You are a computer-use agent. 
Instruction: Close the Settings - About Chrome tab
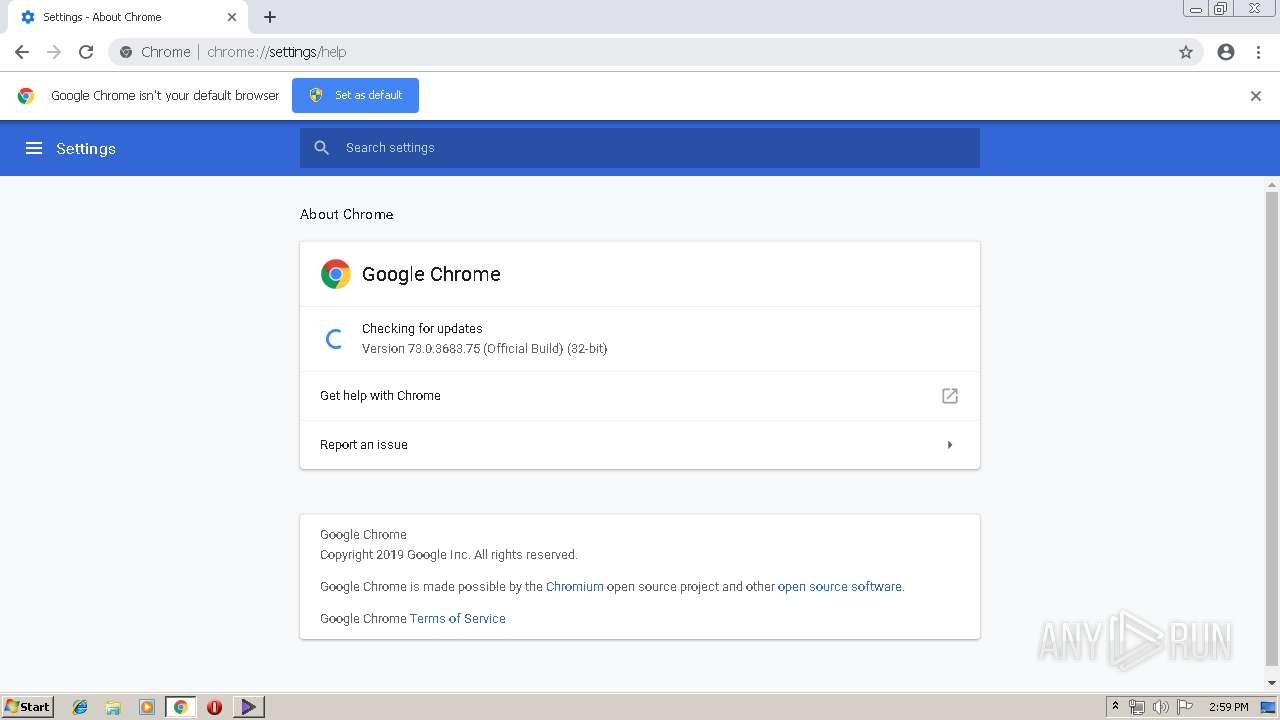pyautogui.click(x=232, y=17)
